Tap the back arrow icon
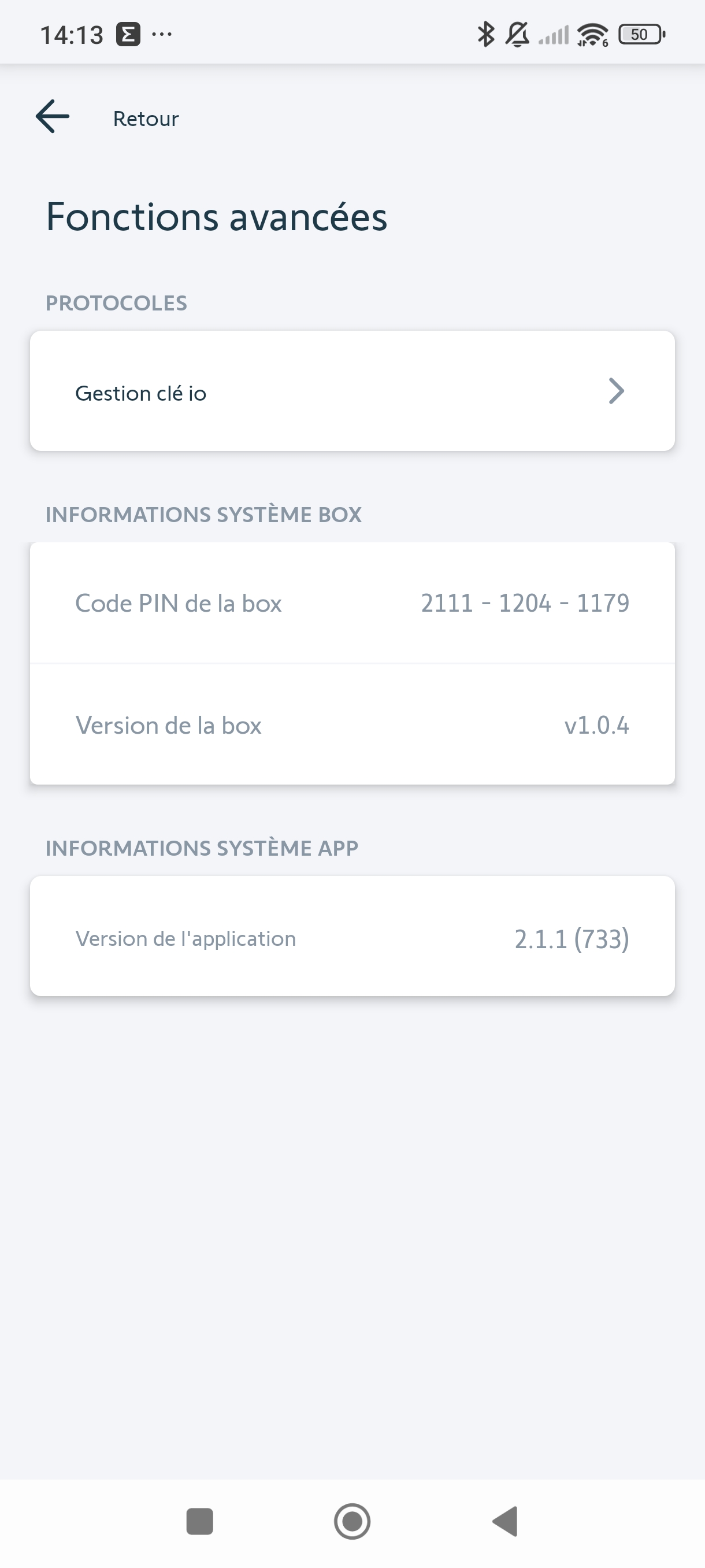Viewport: 705px width, 1568px height. coord(53,116)
